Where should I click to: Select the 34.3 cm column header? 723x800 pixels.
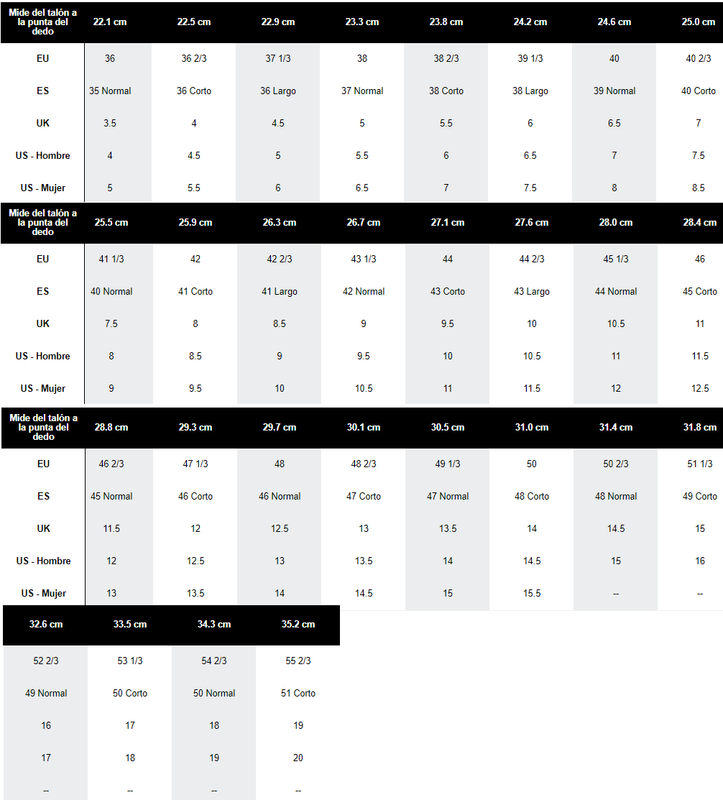click(214, 624)
